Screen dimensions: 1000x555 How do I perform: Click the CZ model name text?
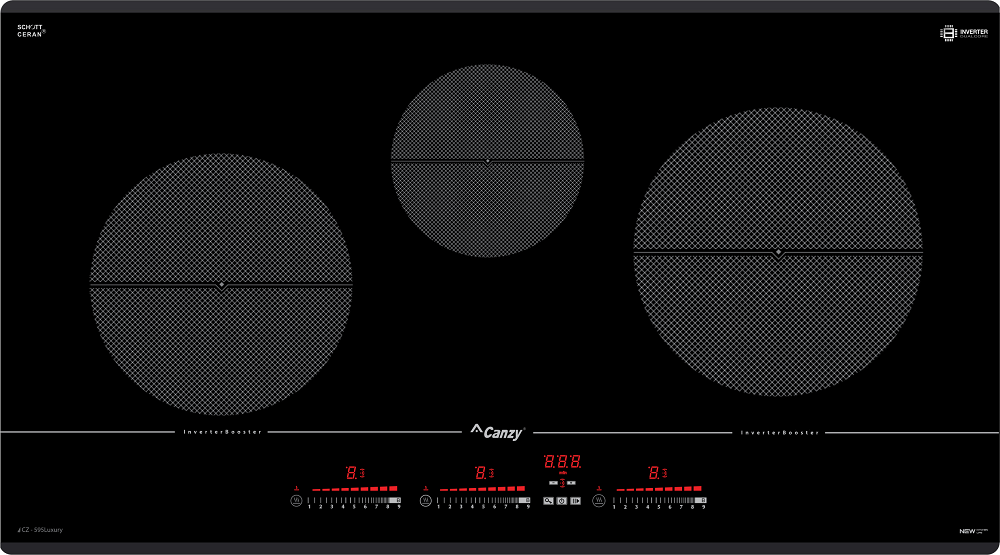click(40, 530)
